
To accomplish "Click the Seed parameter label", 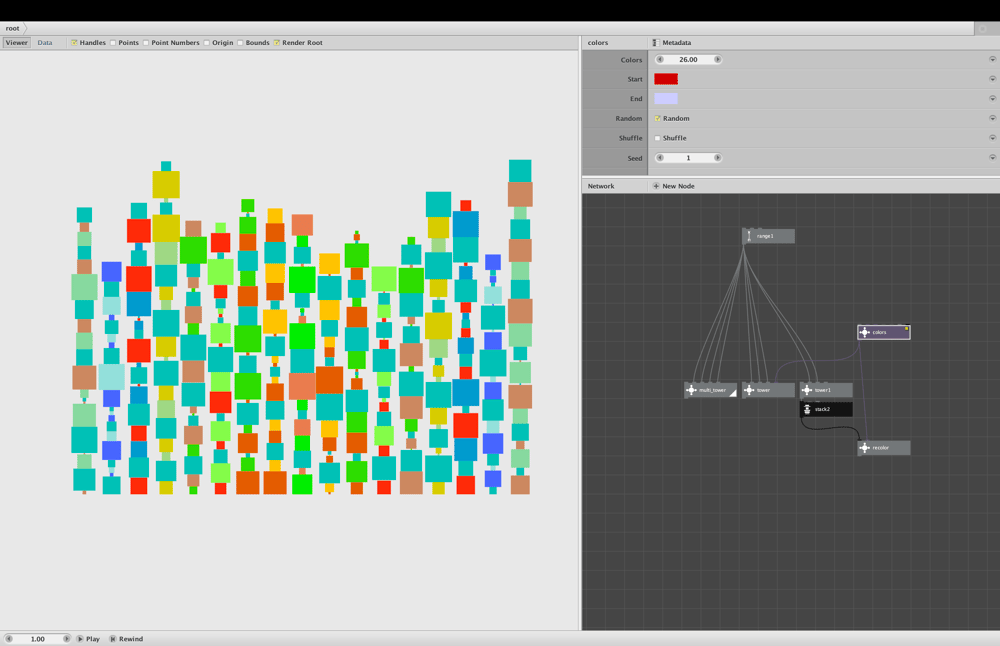I will 635,158.
